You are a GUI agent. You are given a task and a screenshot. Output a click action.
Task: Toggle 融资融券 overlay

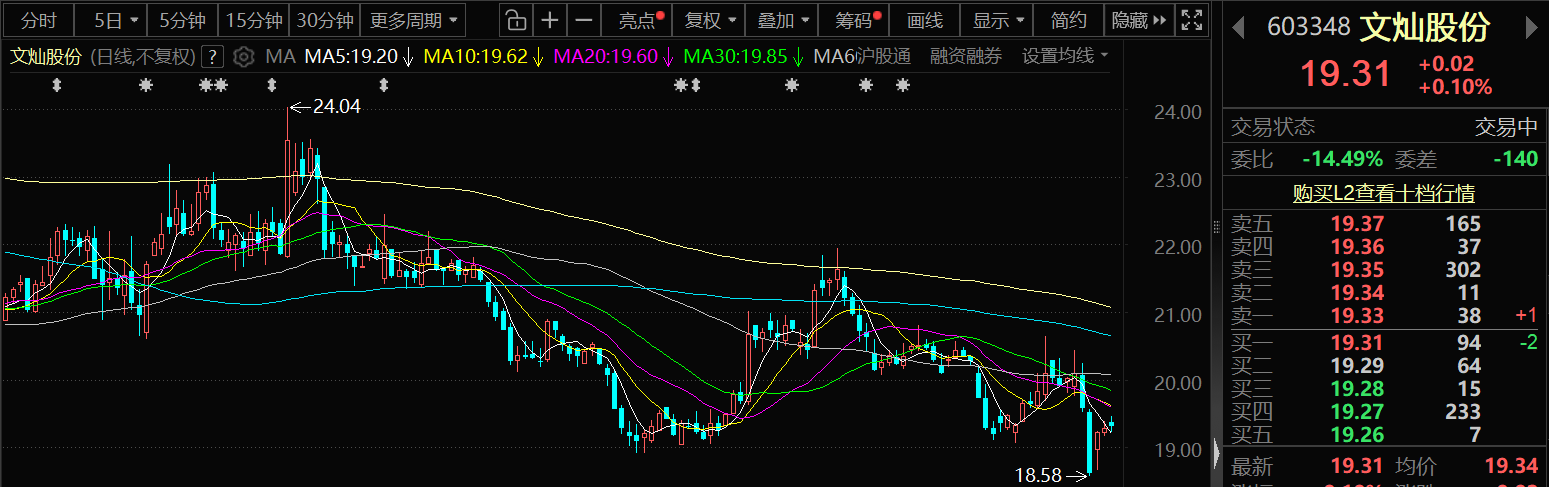[966, 56]
